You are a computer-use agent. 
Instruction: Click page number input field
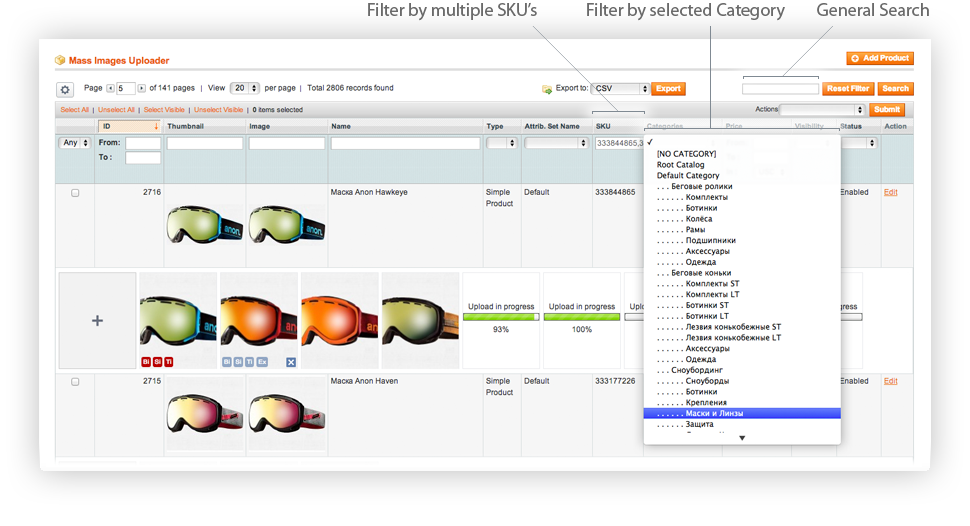tap(126, 88)
